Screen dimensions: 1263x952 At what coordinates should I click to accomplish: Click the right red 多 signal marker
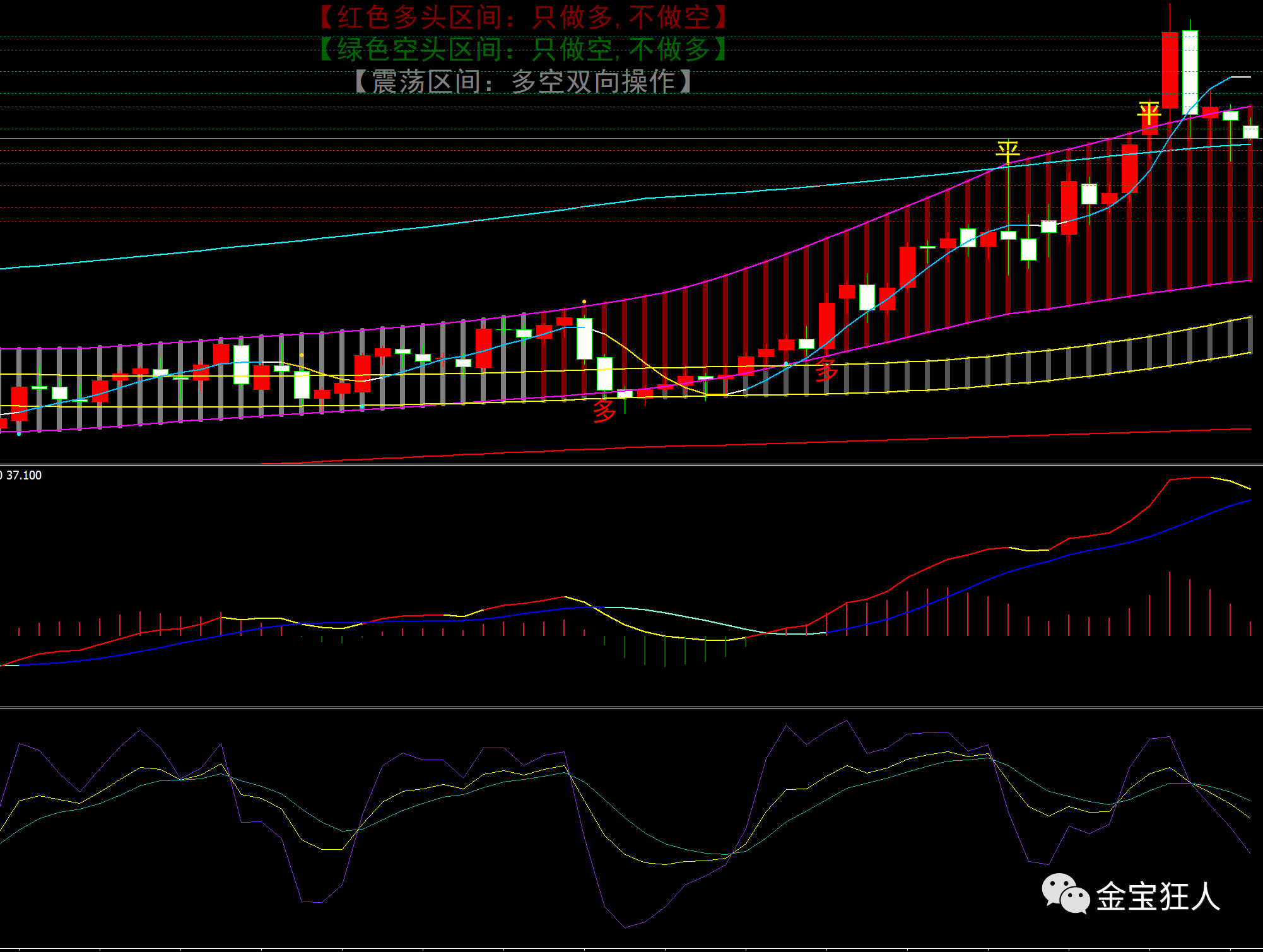826,370
